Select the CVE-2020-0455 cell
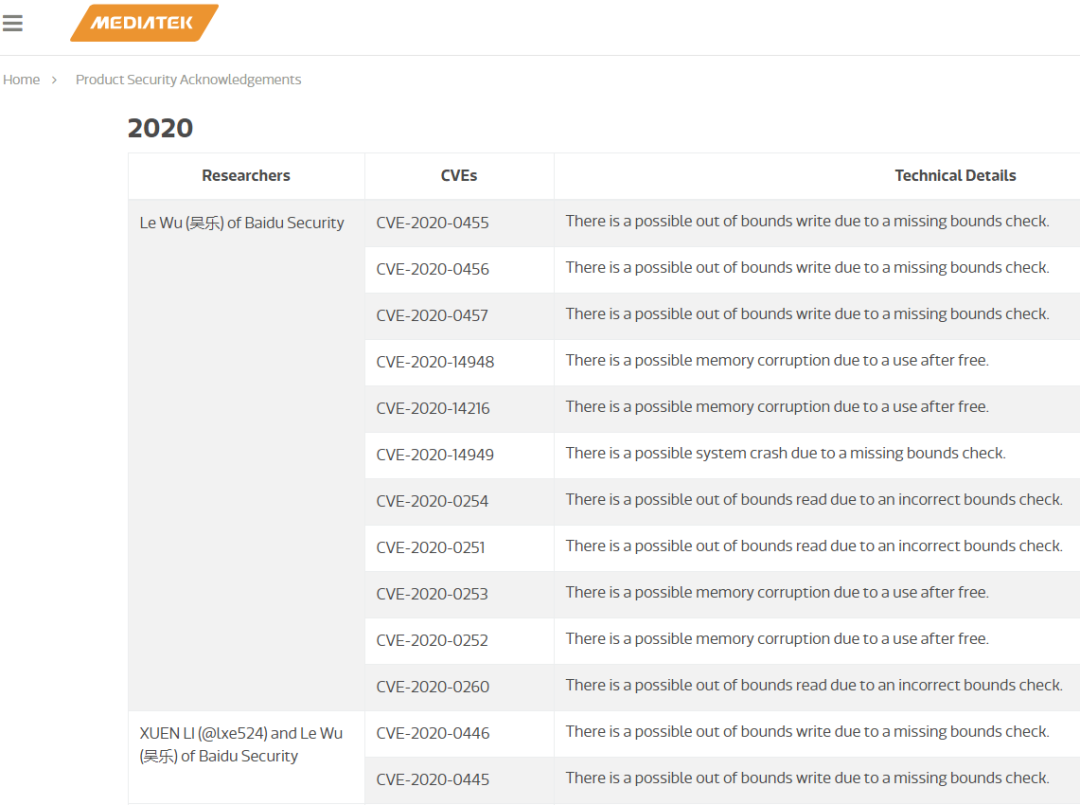Image resolution: width=1080 pixels, height=805 pixels. click(459, 222)
